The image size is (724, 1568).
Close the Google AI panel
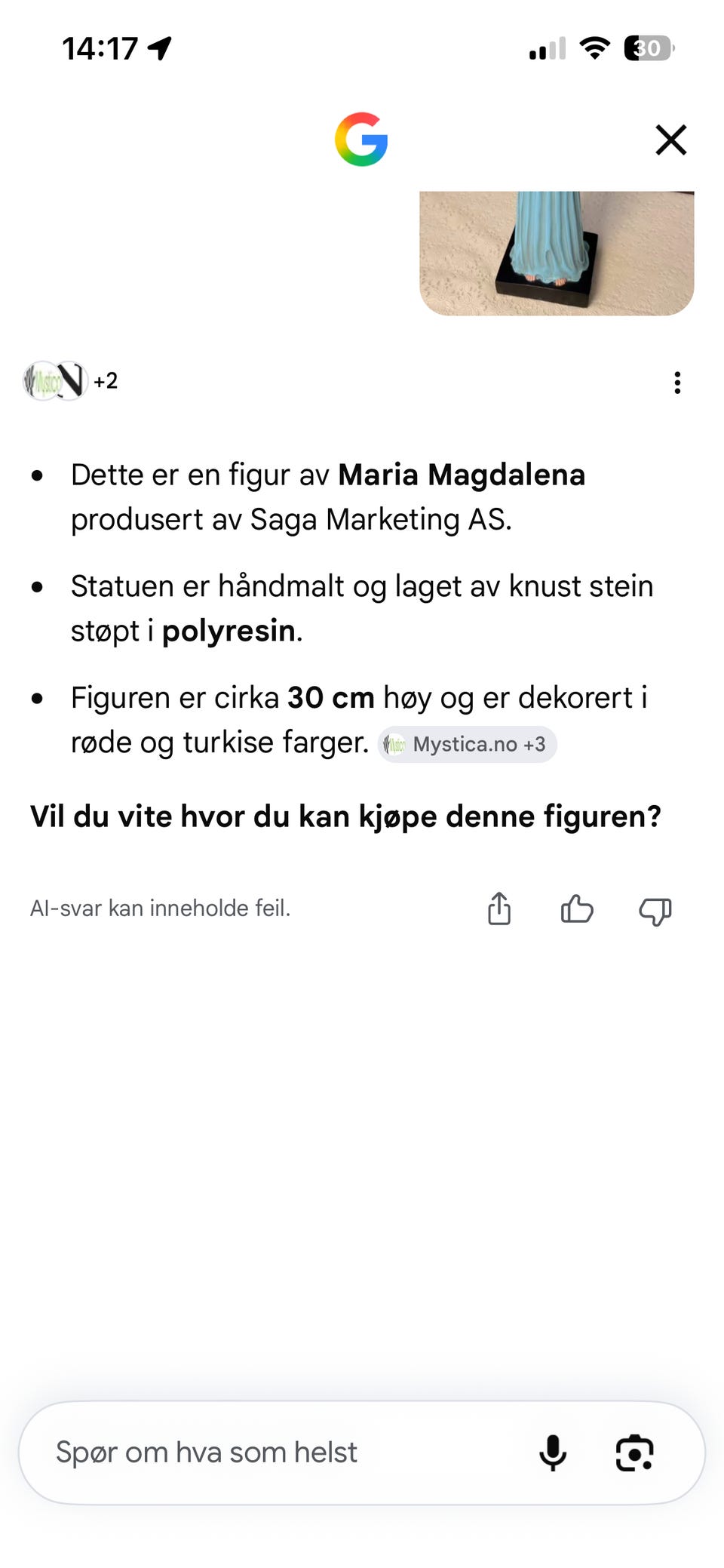(670, 140)
